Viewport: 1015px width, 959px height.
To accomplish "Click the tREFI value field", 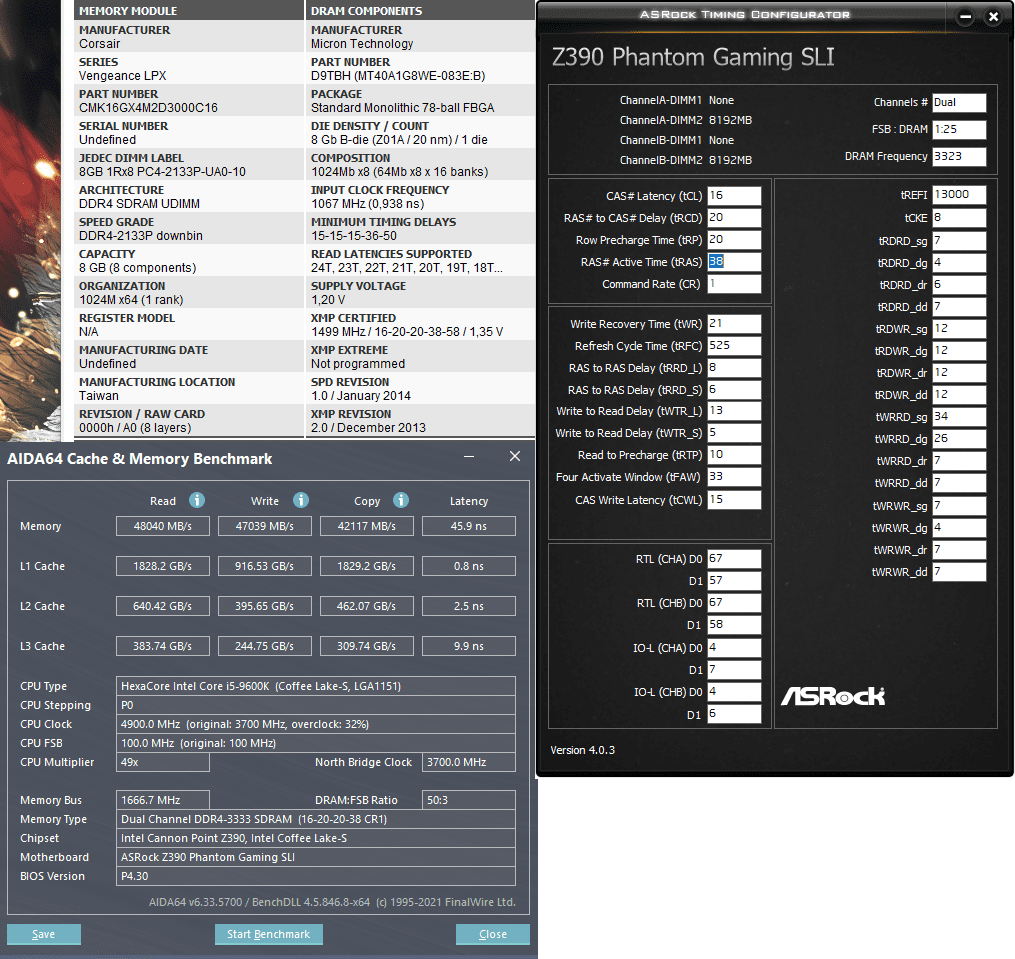I will [959, 194].
